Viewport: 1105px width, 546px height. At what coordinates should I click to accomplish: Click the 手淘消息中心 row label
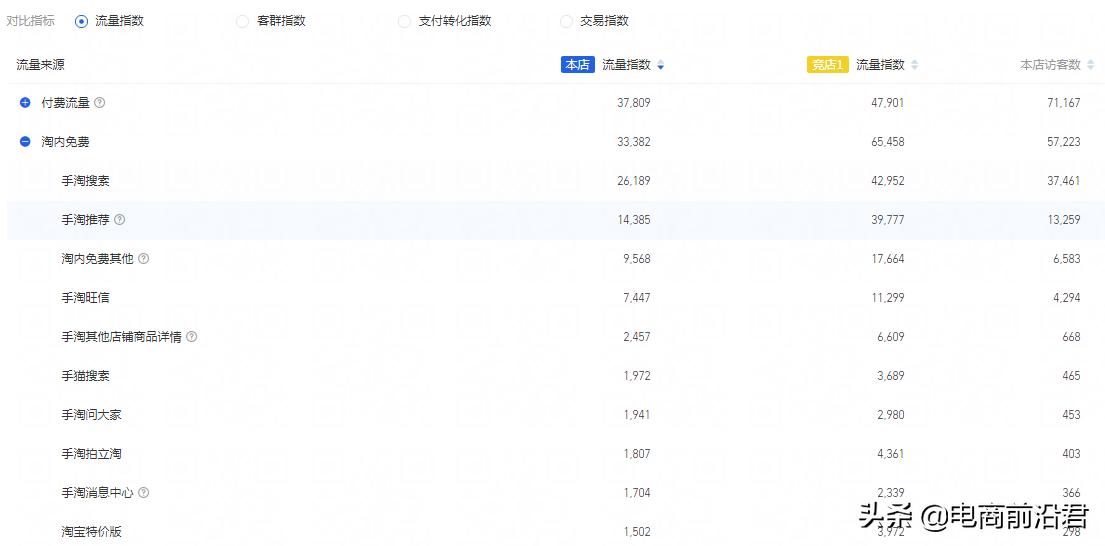[97, 492]
